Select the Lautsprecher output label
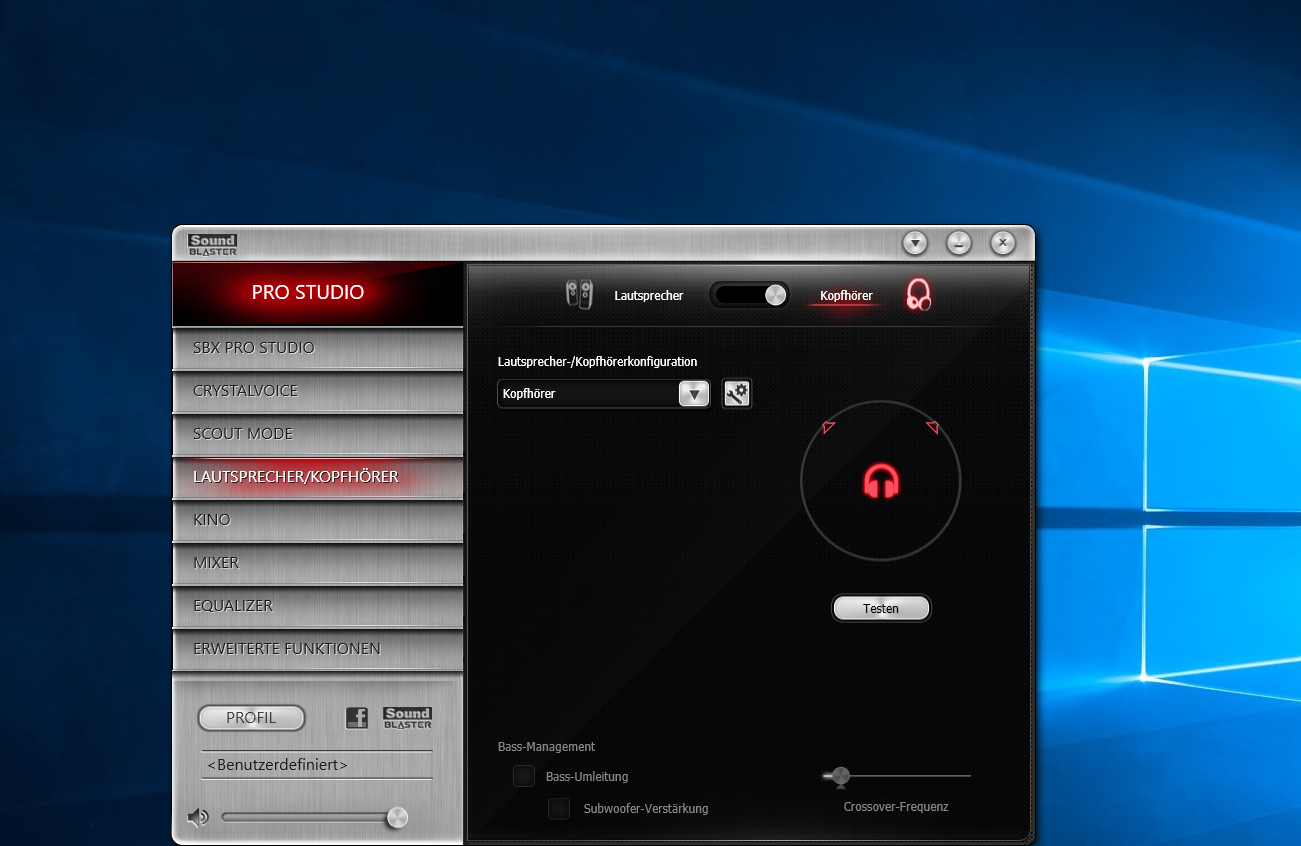The height and width of the screenshot is (846, 1301). [x=649, y=296]
